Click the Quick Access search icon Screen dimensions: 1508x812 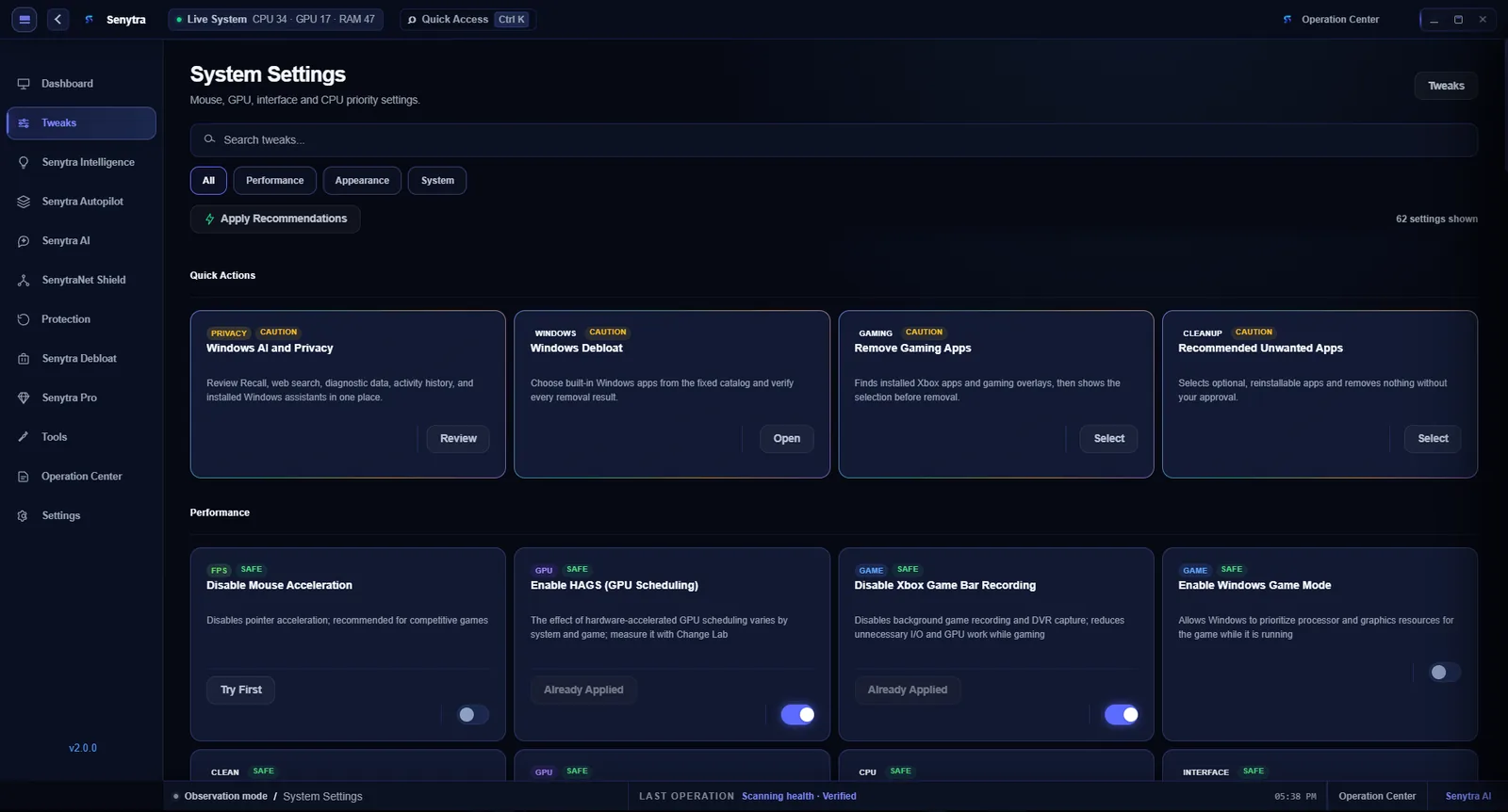coord(412,19)
